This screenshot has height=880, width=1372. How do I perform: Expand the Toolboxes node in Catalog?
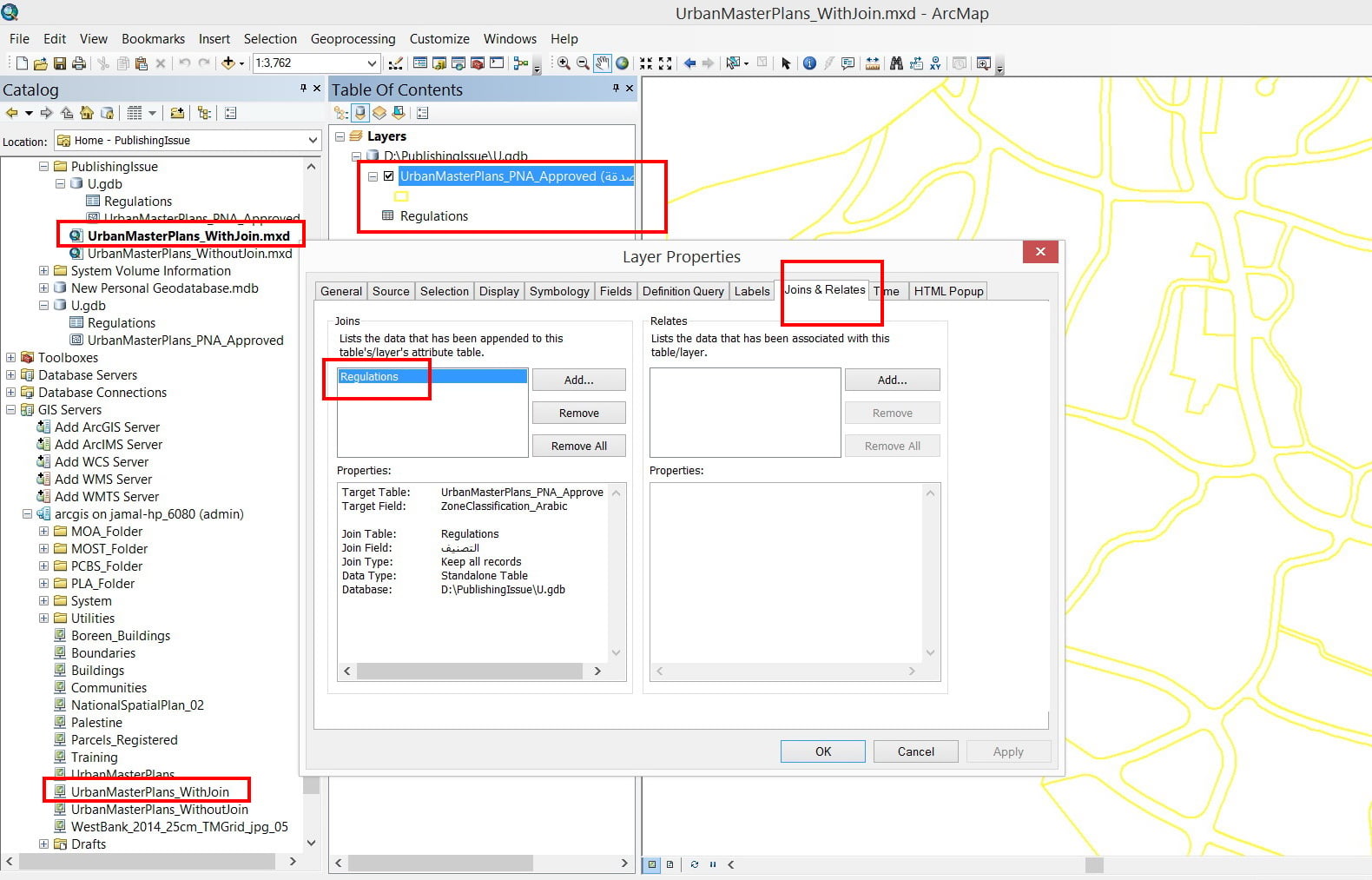pyautogui.click(x=10, y=357)
